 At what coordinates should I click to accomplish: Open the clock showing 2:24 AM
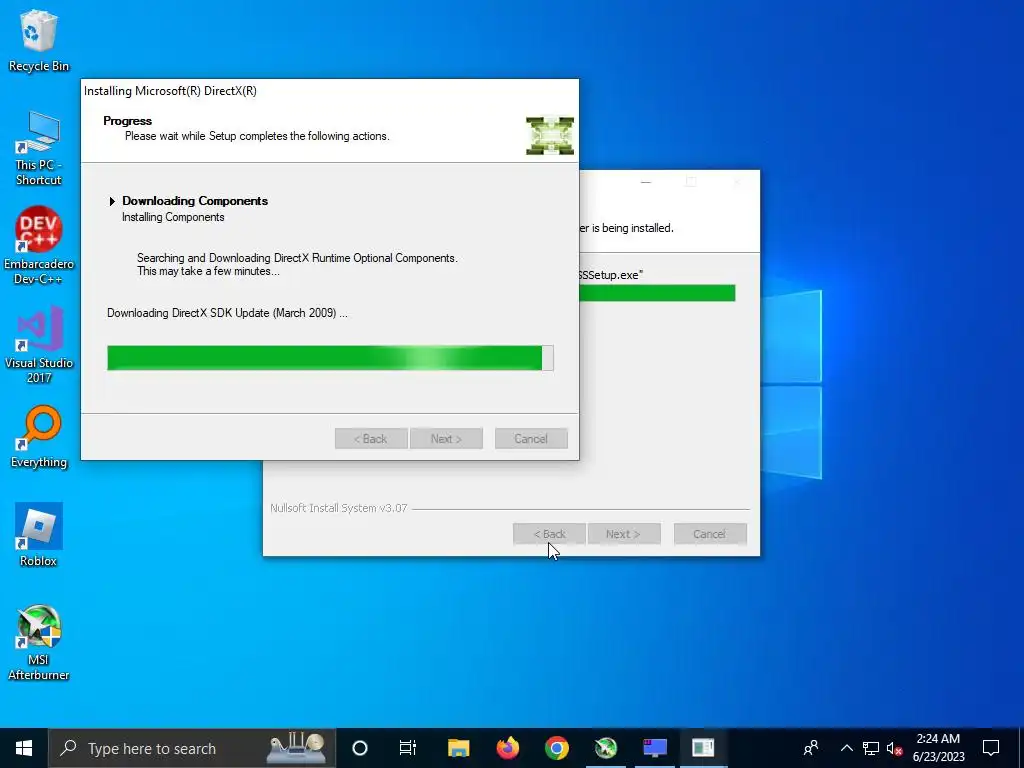(x=938, y=748)
